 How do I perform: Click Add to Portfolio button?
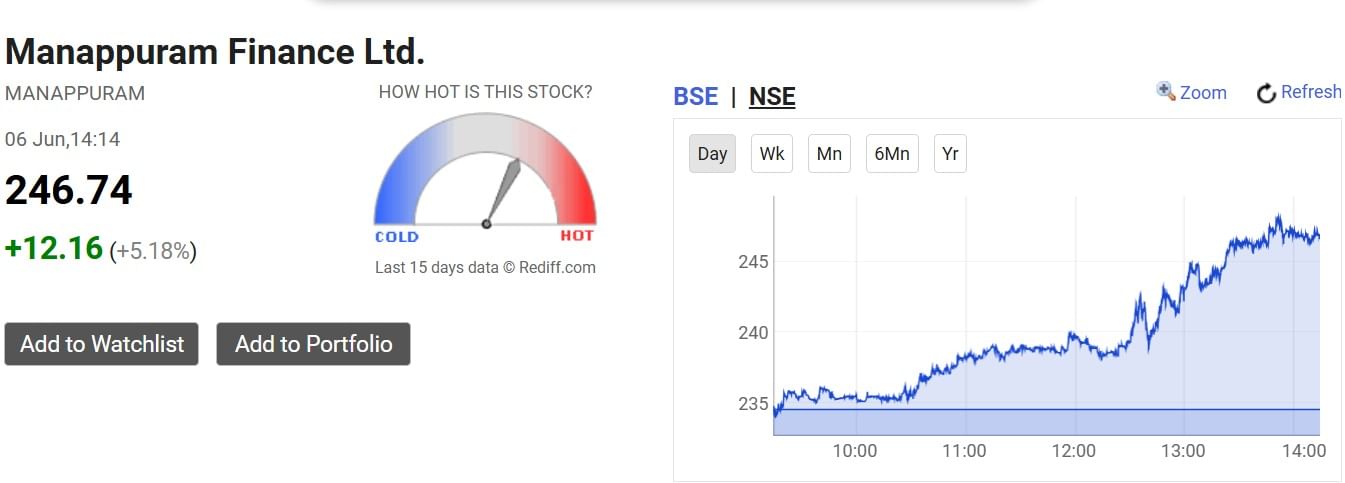(314, 344)
